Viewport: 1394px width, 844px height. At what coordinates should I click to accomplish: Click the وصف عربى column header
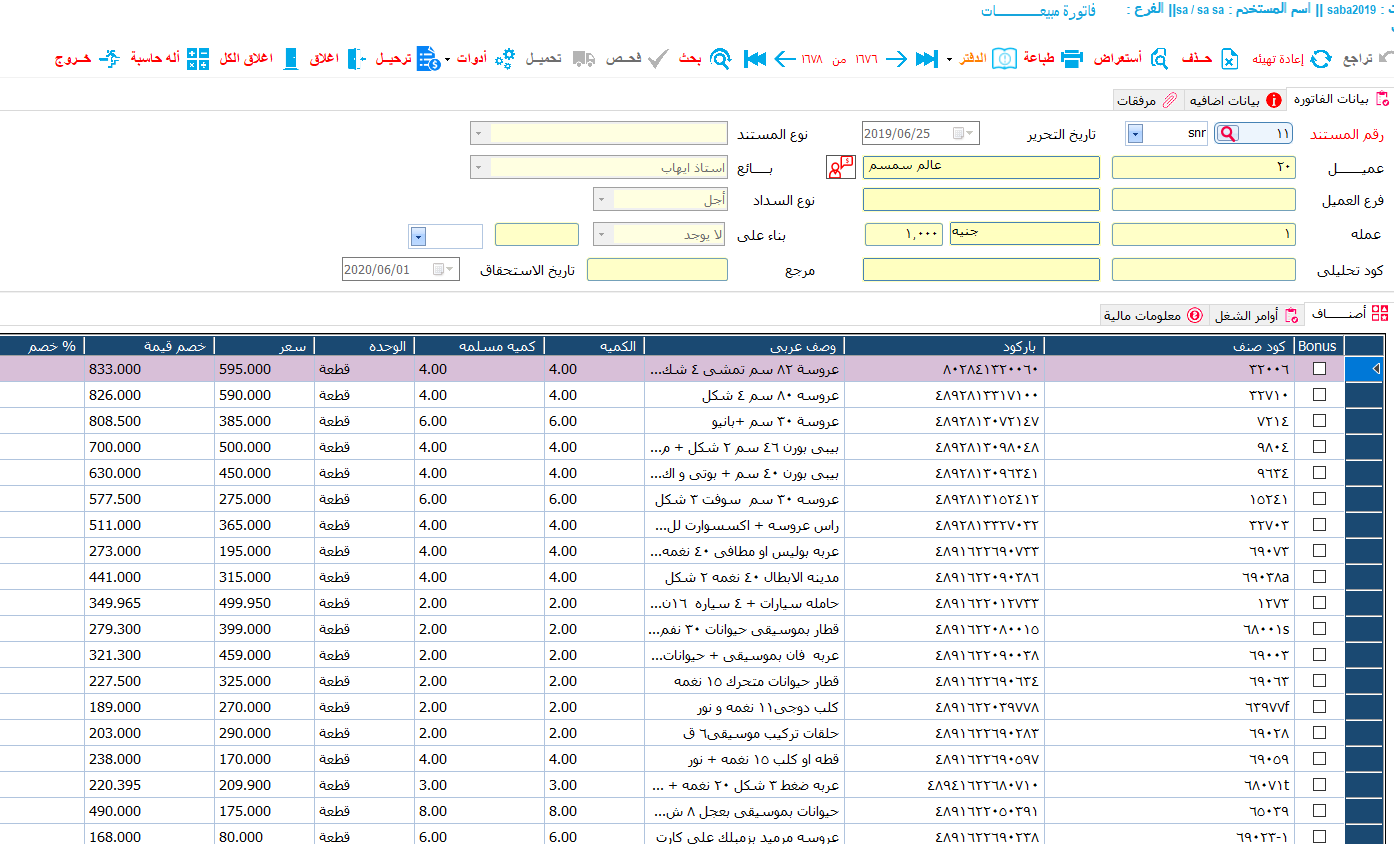coord(743,346)
